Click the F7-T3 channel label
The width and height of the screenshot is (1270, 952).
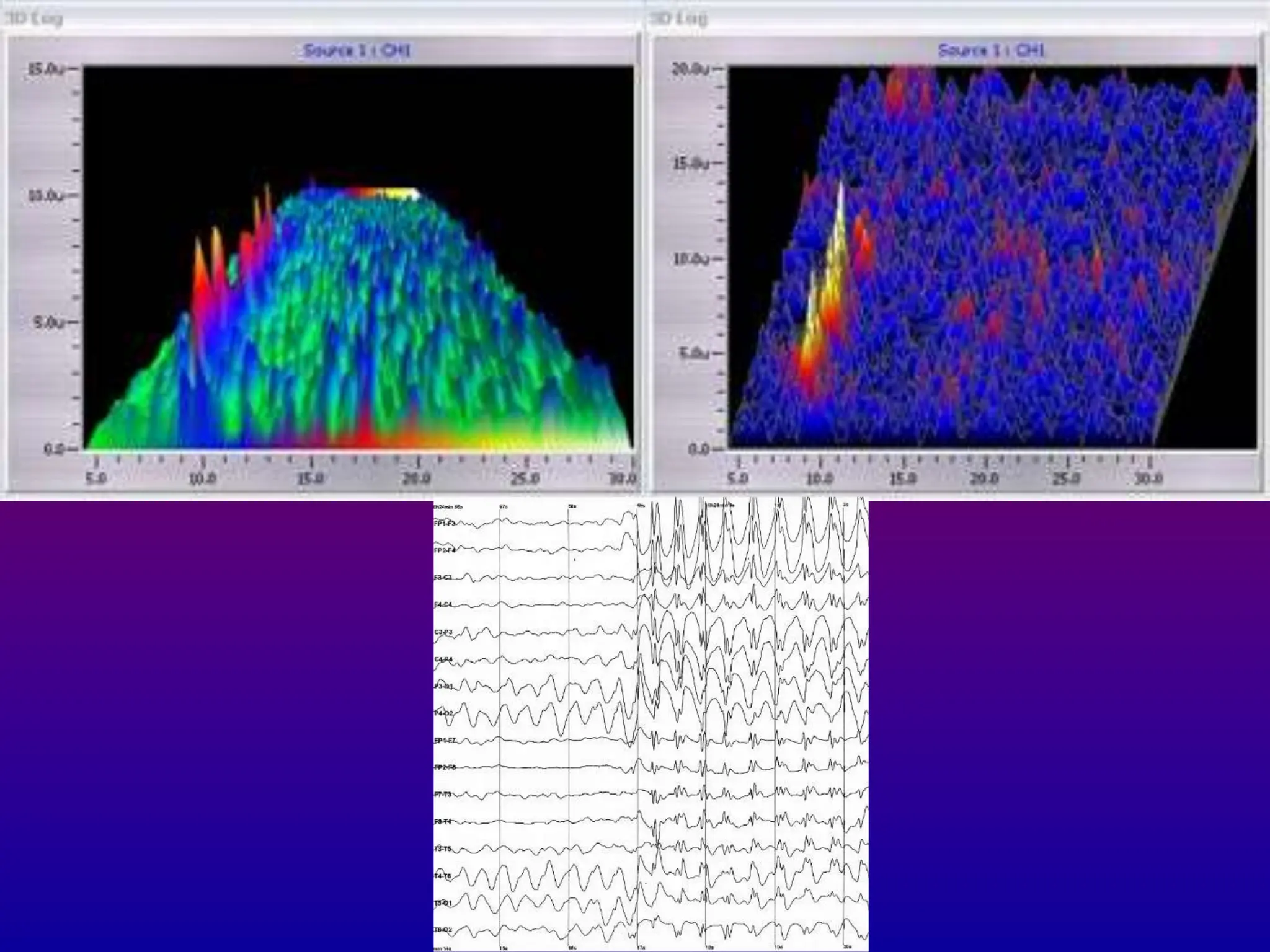tap(443, 795)
